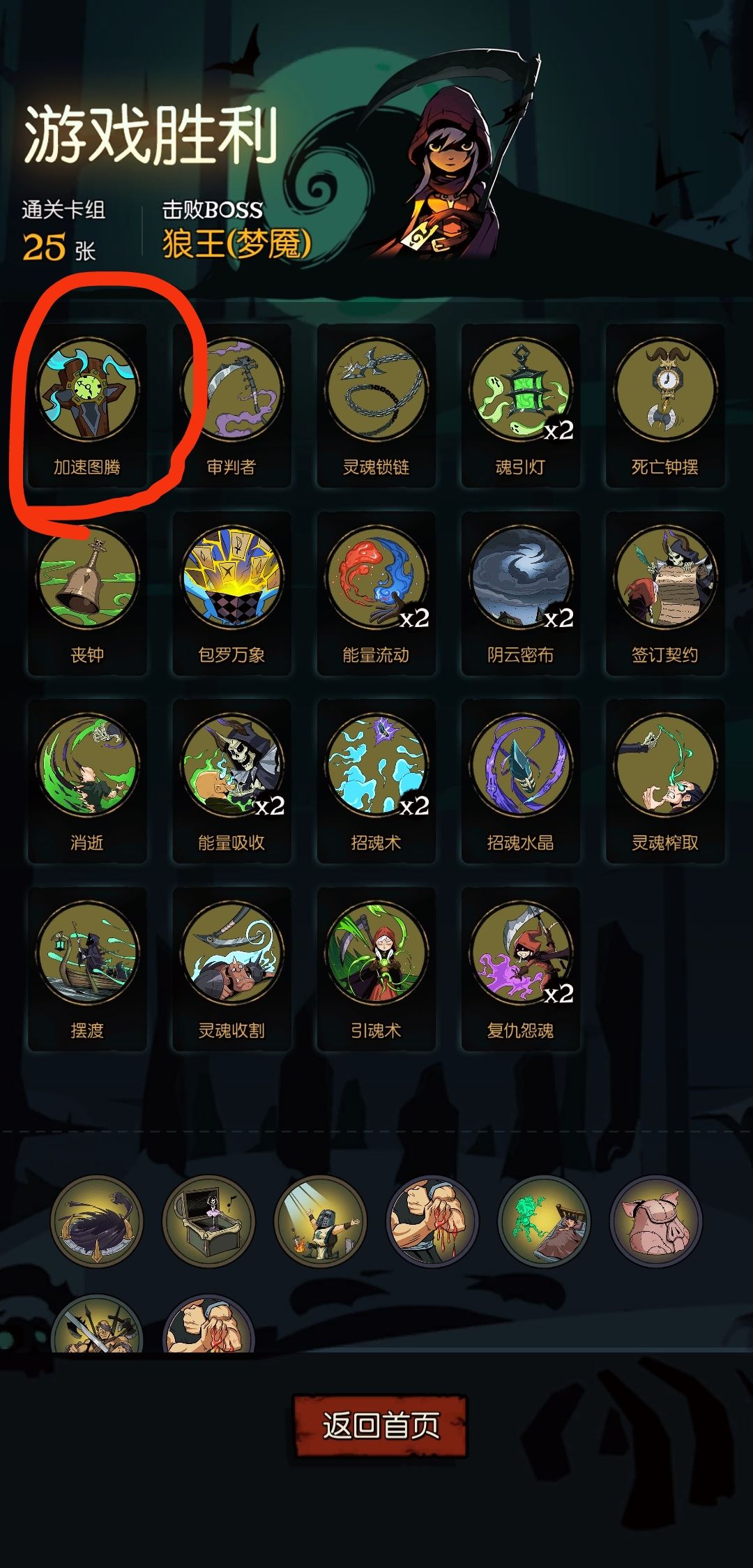The image size is (753, 1568).
Task: View the 魂引灯 lantern card
Action: coord(520,405)
